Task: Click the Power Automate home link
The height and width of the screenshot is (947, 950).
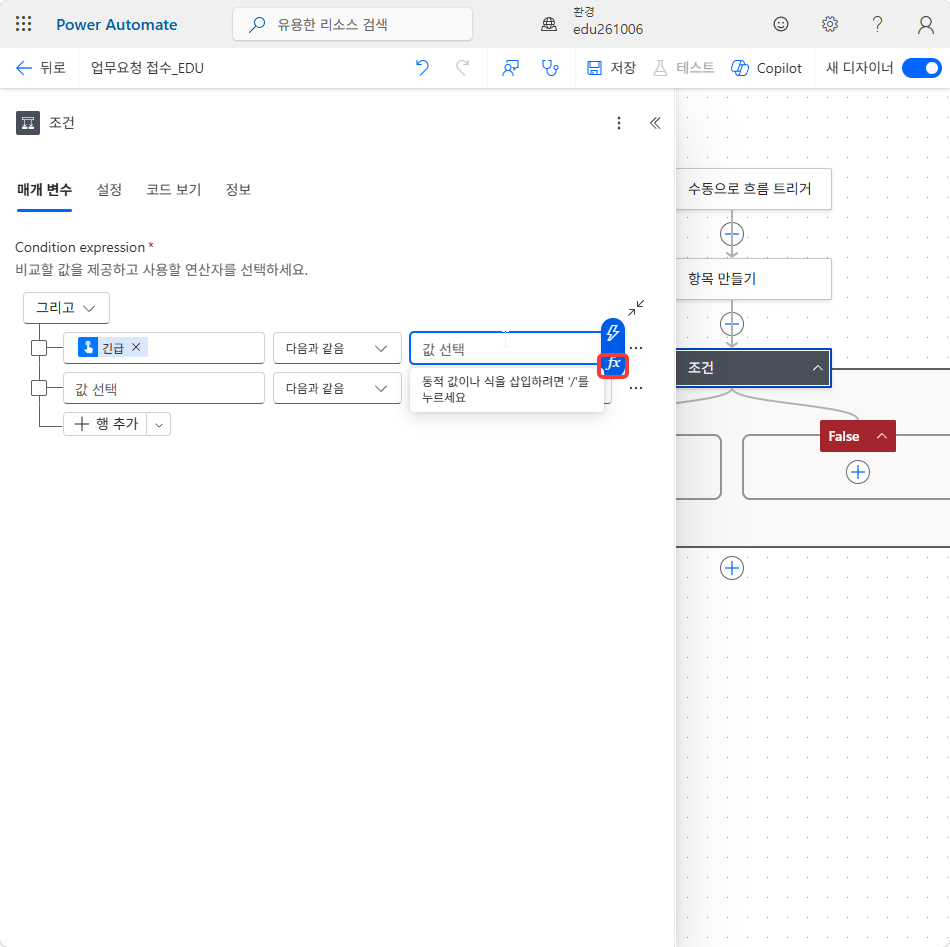Action: tap(116, 25)
